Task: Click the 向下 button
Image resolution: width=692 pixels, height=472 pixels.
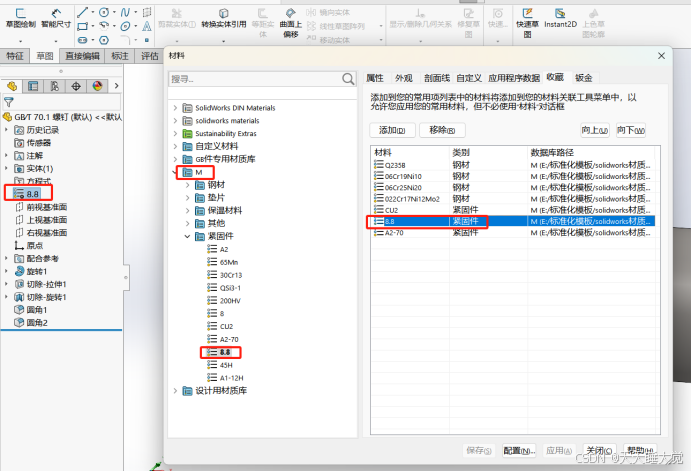Action: [631, 130]
